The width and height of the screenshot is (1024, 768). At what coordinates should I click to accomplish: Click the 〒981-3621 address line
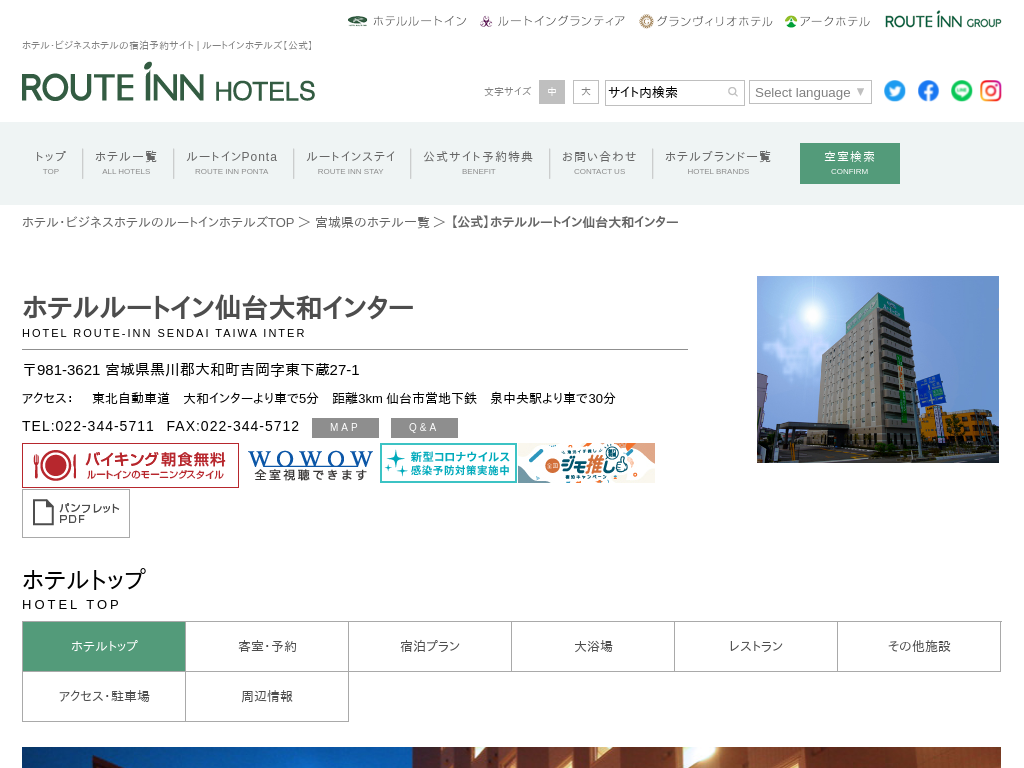coord(191,370)
